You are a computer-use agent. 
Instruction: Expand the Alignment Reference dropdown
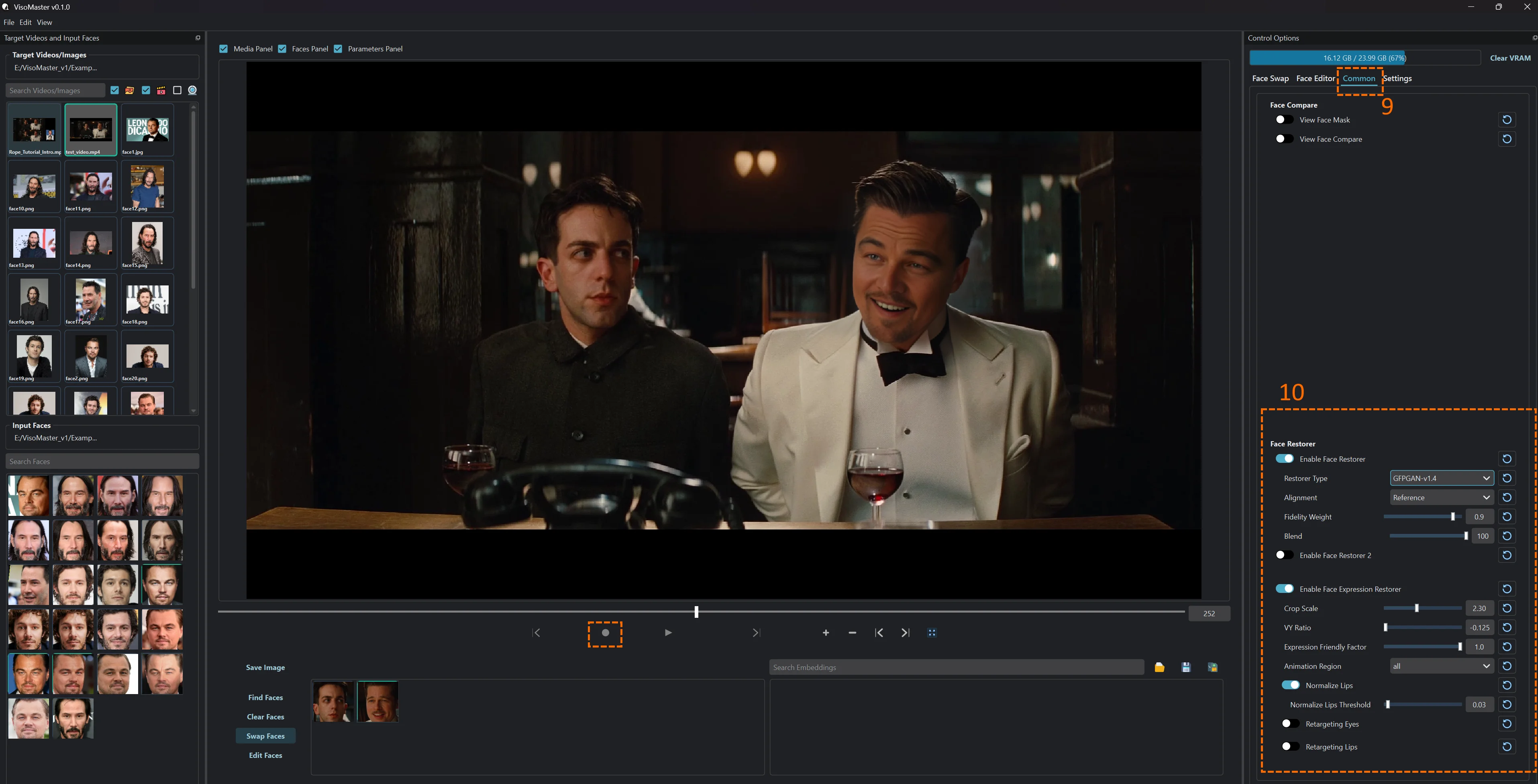coord(1441,497)
